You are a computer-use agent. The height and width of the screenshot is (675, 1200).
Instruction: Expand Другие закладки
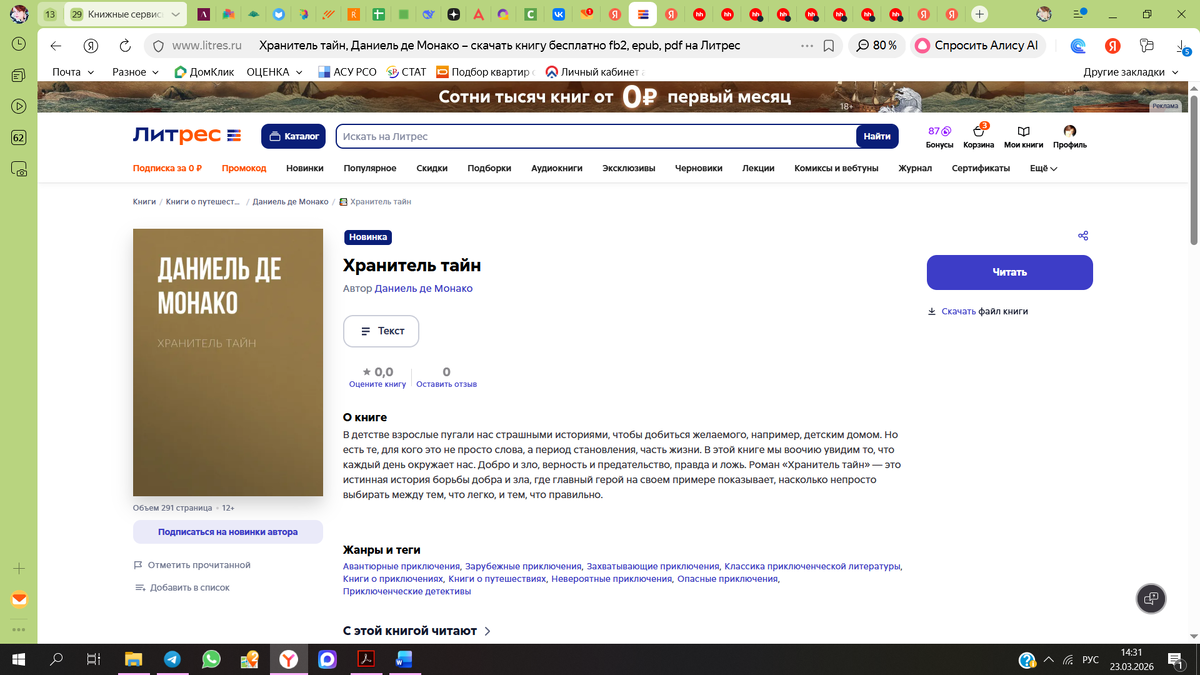tap(1131, 72)
